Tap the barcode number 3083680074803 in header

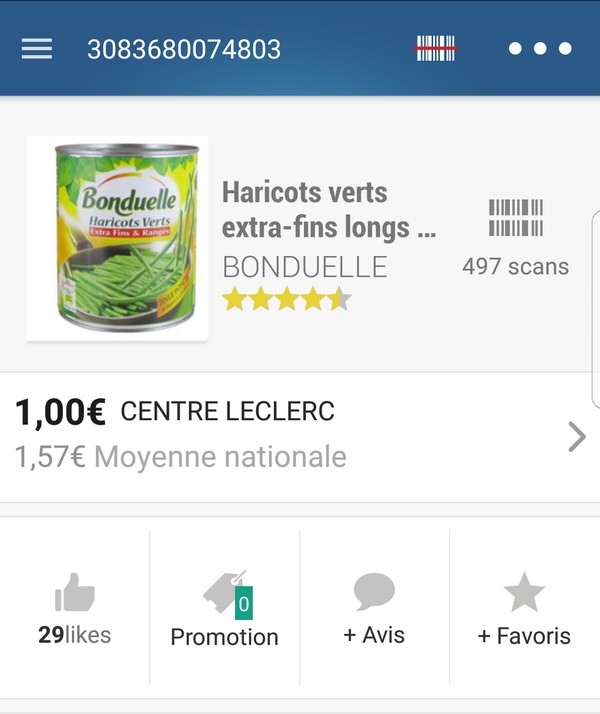click(184, 49)
